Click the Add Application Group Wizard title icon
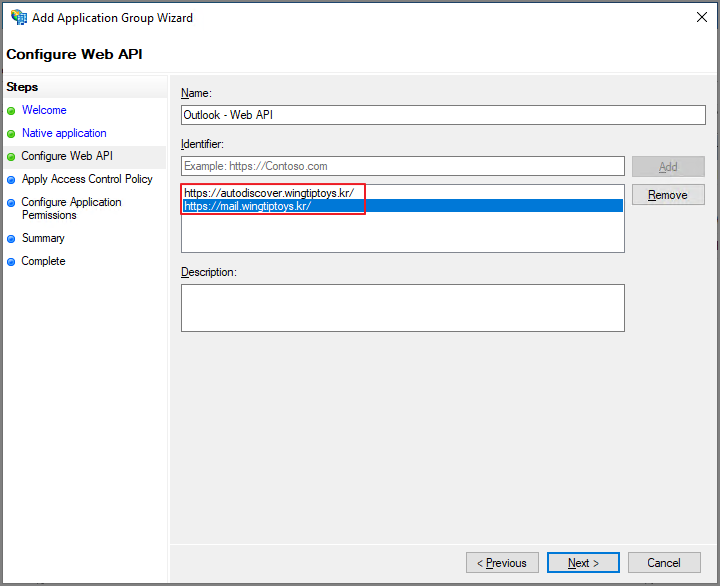Screen dimensions: 720x586 click(19, 17)
